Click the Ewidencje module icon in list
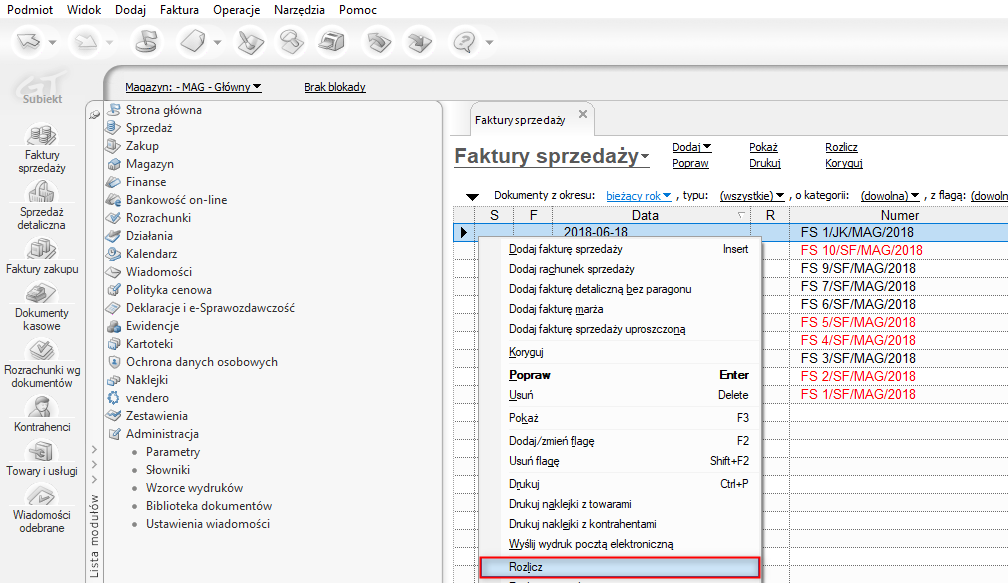This screenshot has height=583, width=1008. (x=114, y=326)
